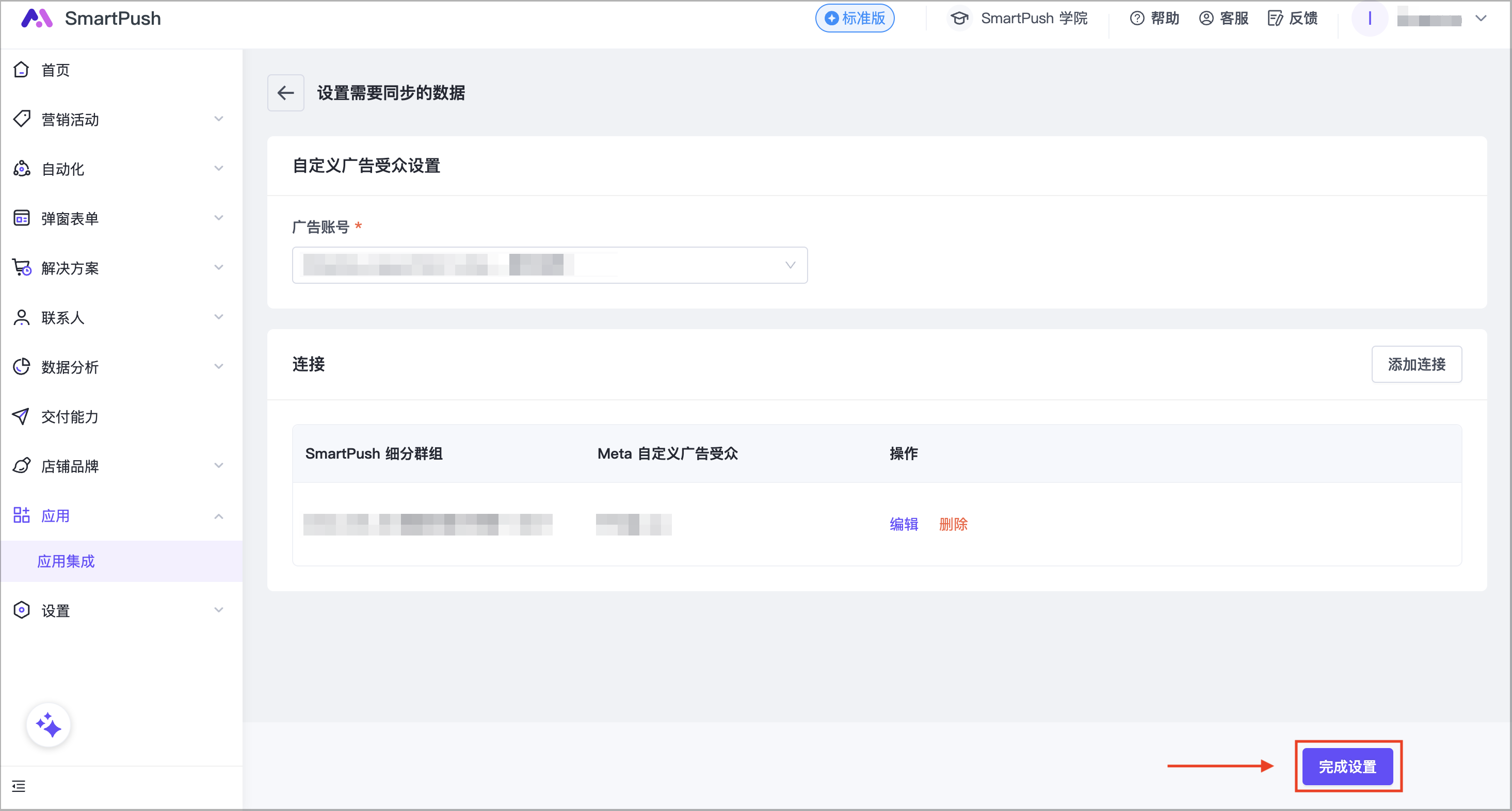The image size is (1512, 811).
Task: Expand the 设置 settings menu
Action: pos(218,610)
